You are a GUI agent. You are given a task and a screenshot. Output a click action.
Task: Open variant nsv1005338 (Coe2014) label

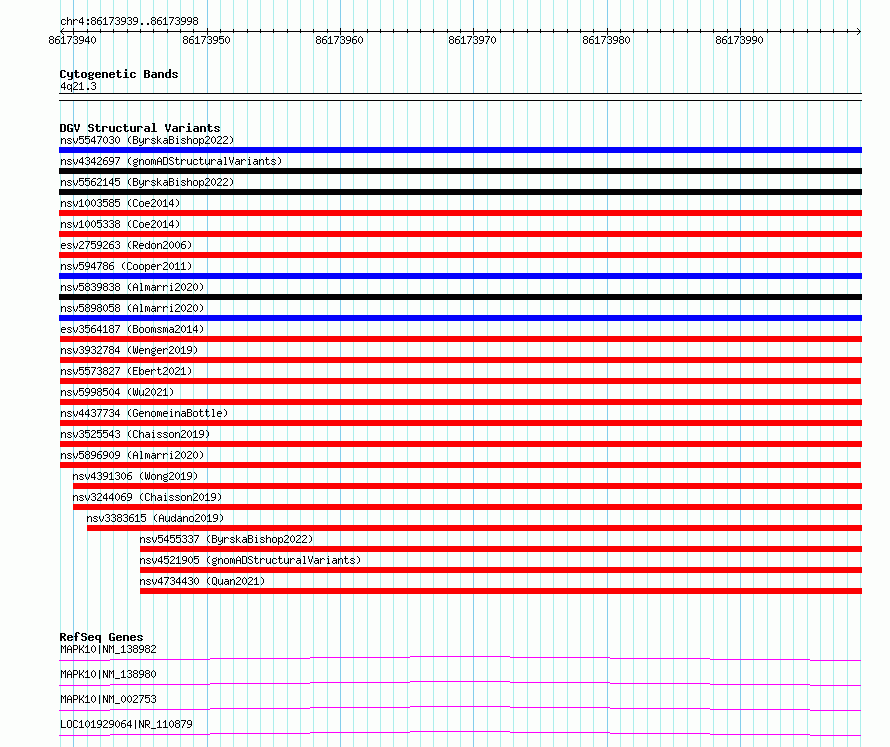(x=120, y=224)
